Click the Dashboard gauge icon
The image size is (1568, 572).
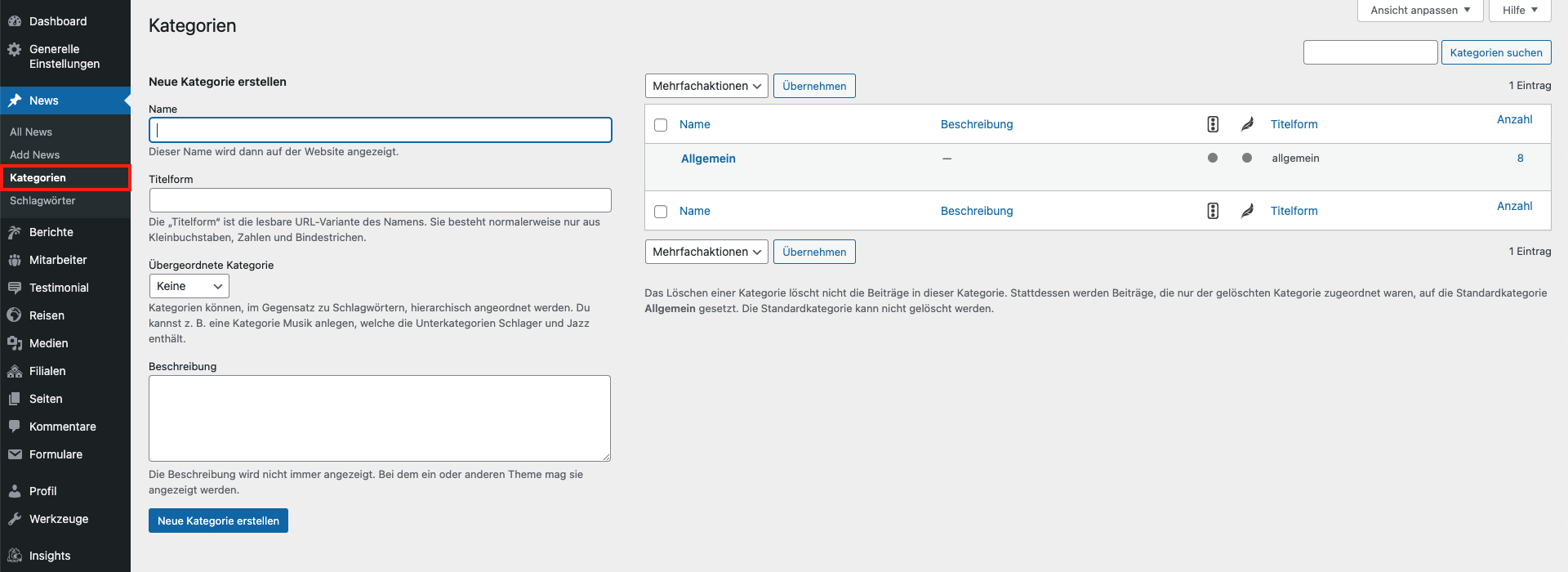click(x=15, y=21)
